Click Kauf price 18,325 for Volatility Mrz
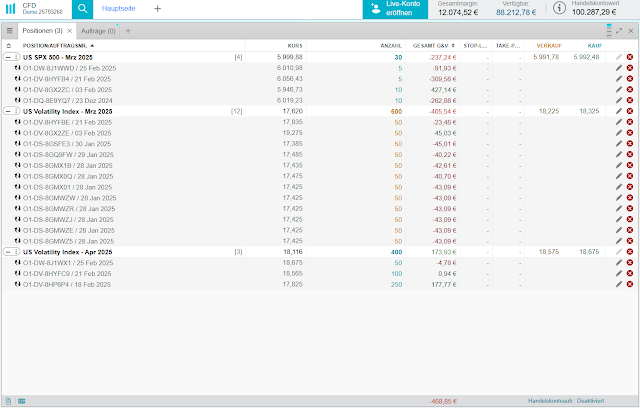Image resolution: width=640 pixels, height=408 pixels. (x=589, y=111)
